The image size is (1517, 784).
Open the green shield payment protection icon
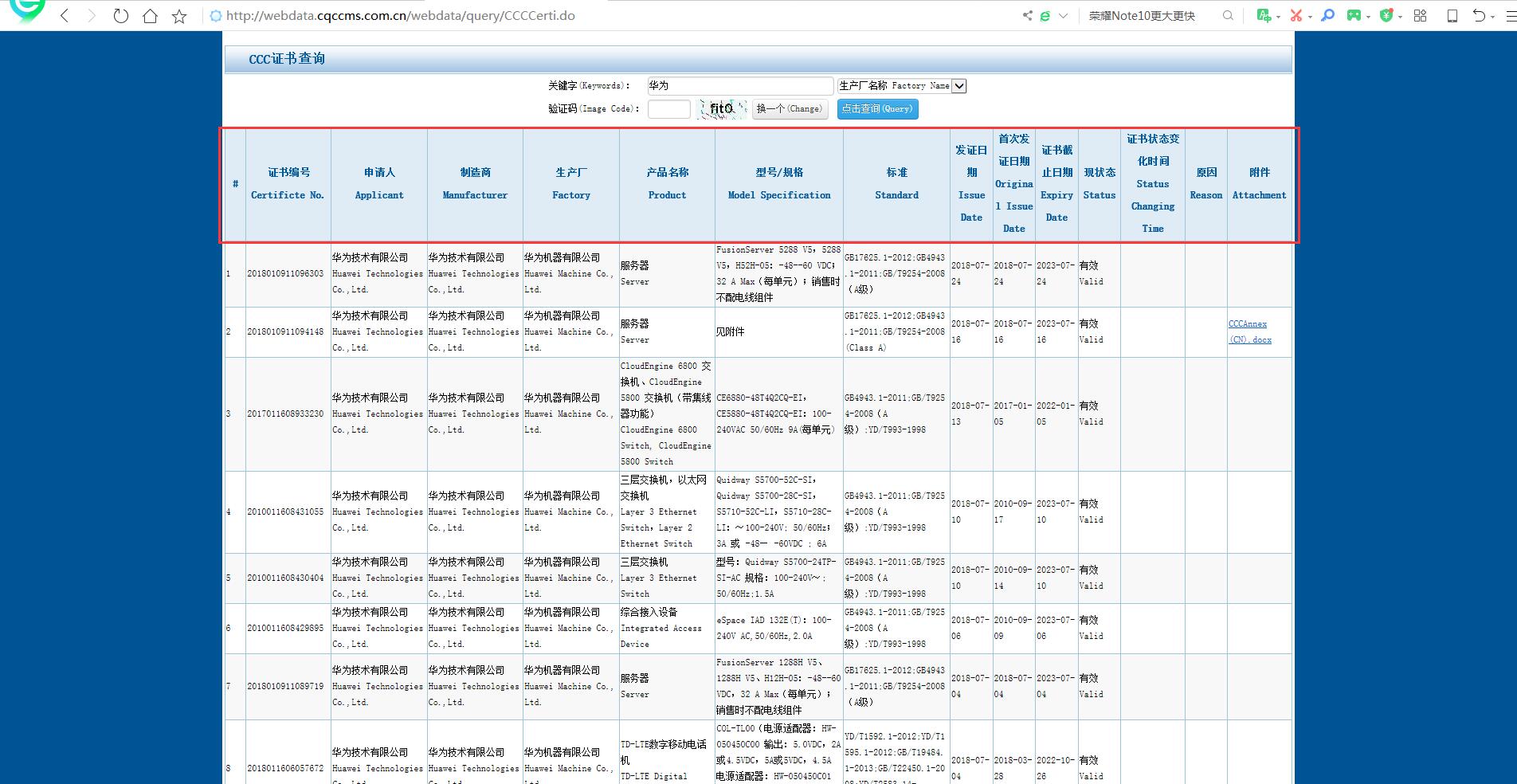tap(1386, 16)
